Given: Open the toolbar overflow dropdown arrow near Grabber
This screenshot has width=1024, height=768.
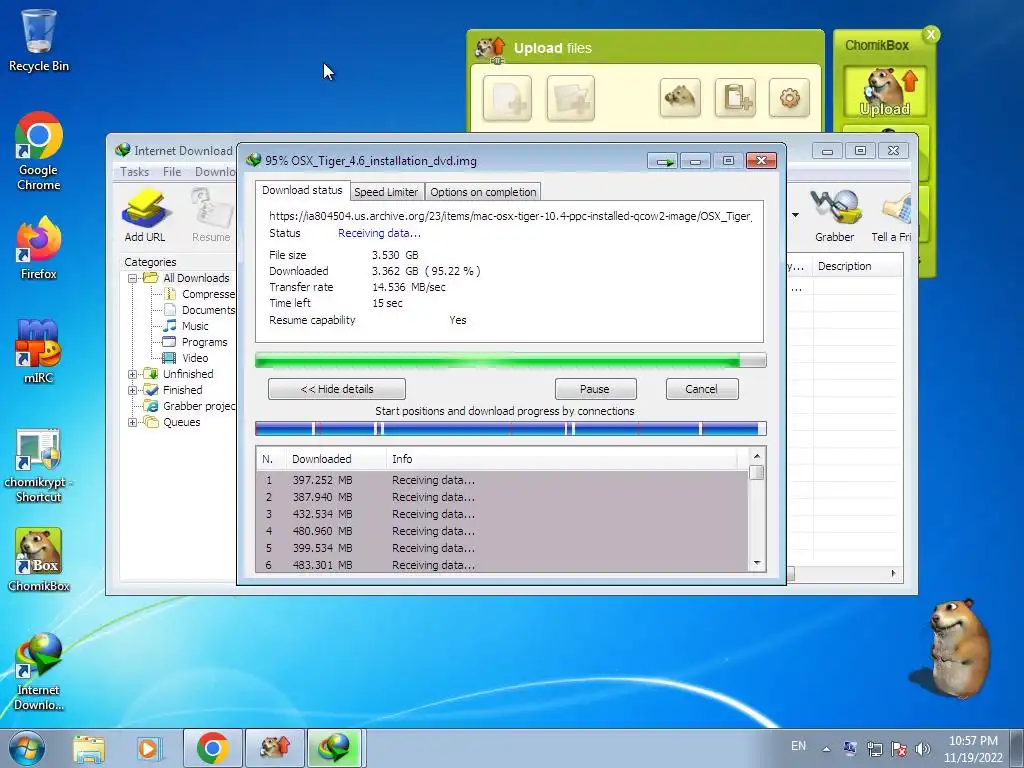Looking at the screenshot, I should [795, 215].
